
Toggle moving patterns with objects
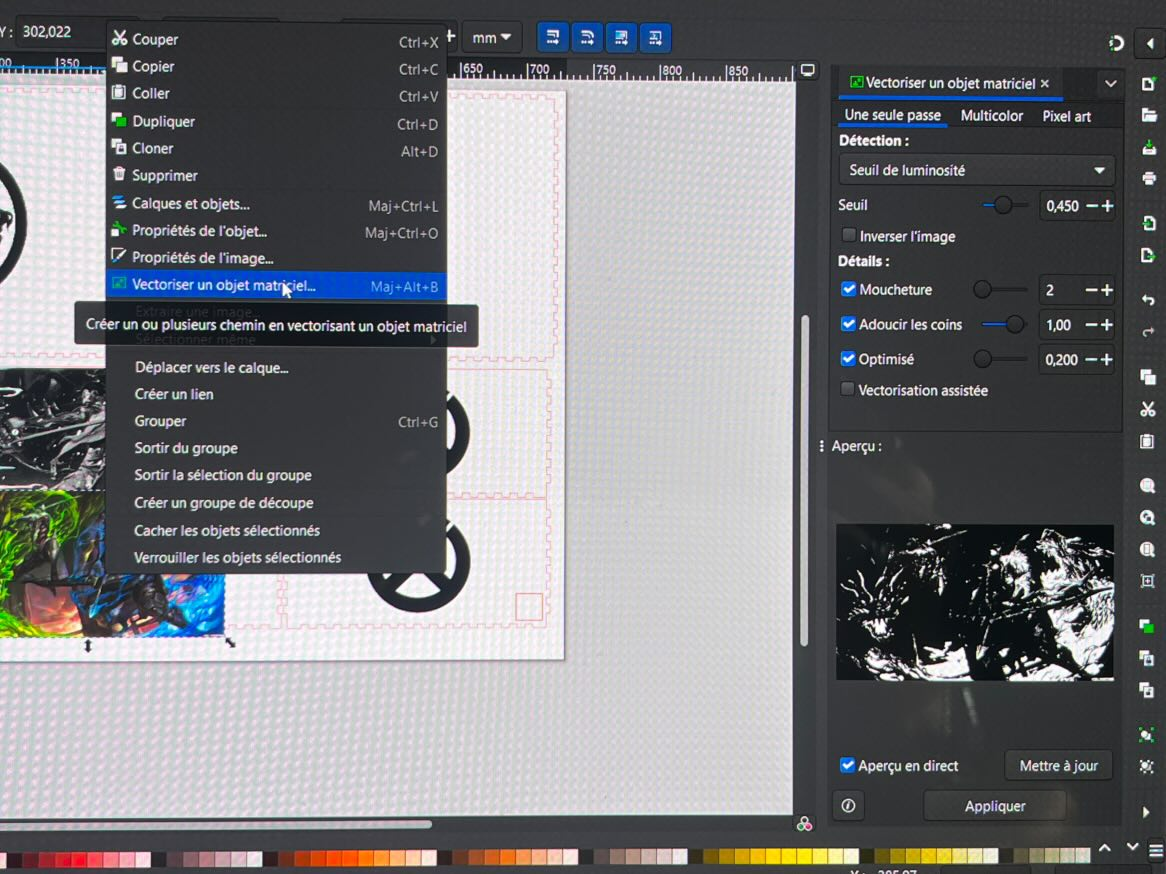pos(655,37)
